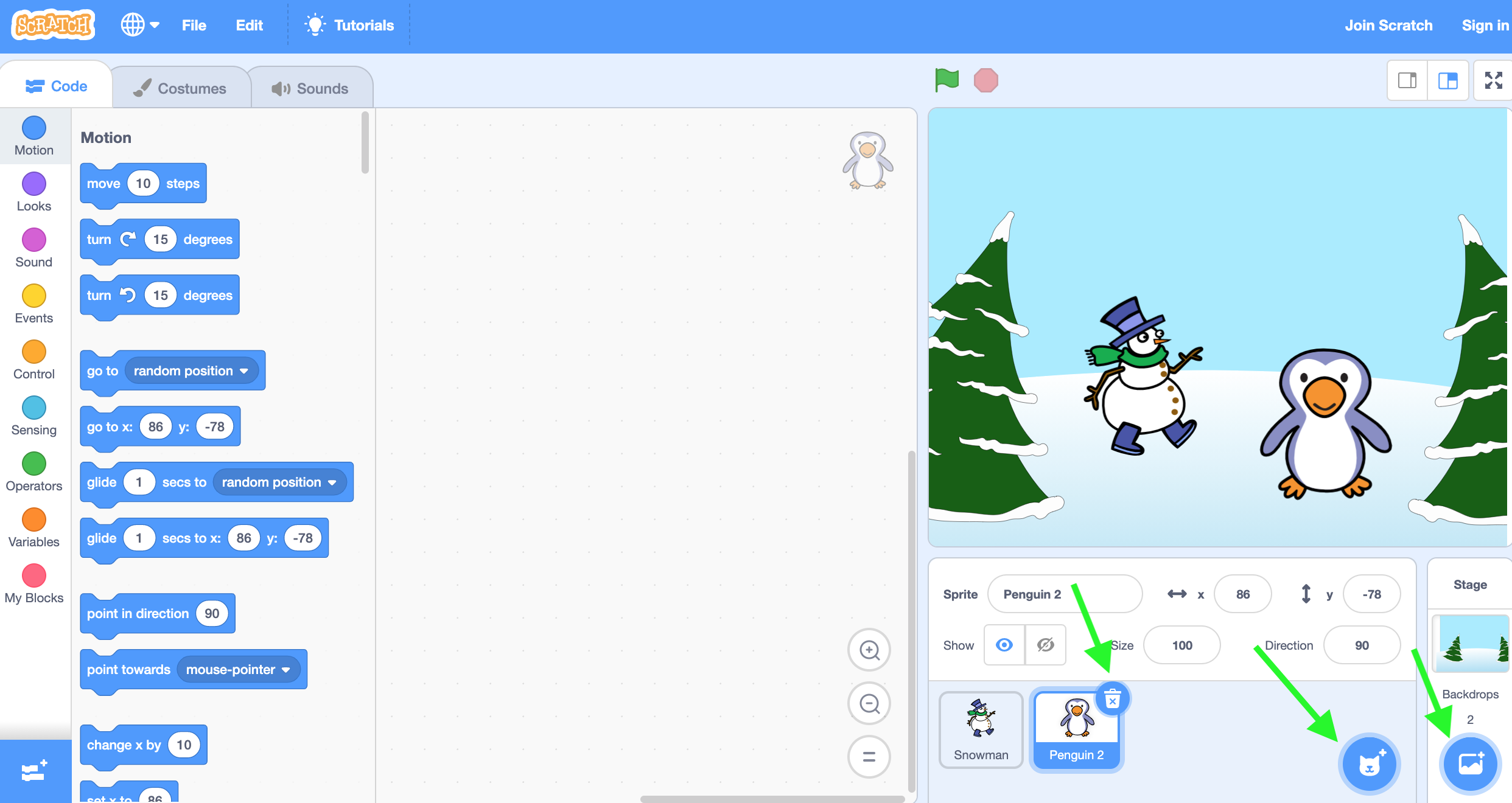1512x803 pixels.
Task: Zoom in the code workspace
Action: tap(869, 650)
